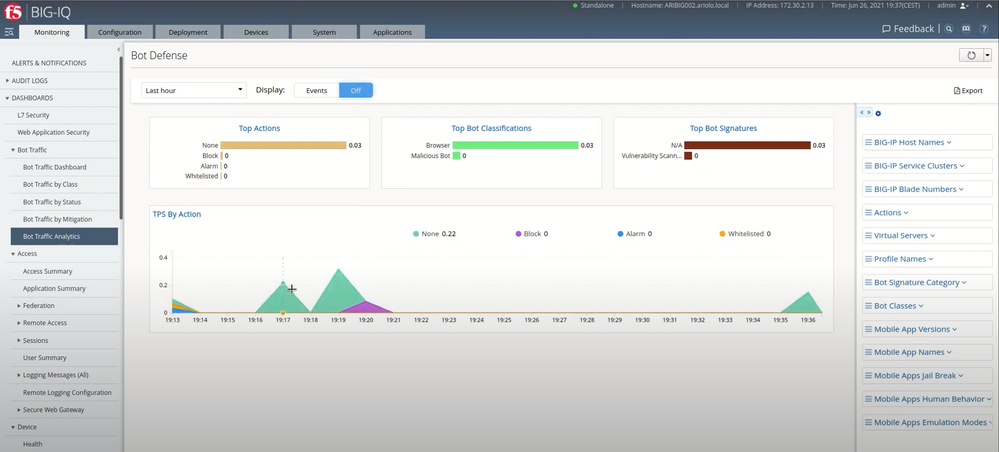Click the Export button
The image size is (999, 452).
(x=967, y=91)
